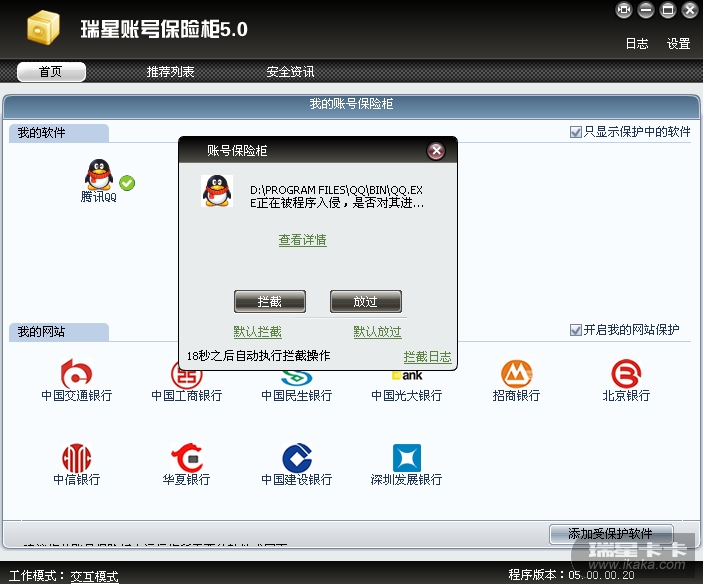Image resolution: width=703 pixels, height=584 pixels.
Task: Maximize the main Rising safe window
Action: (668, 10)
